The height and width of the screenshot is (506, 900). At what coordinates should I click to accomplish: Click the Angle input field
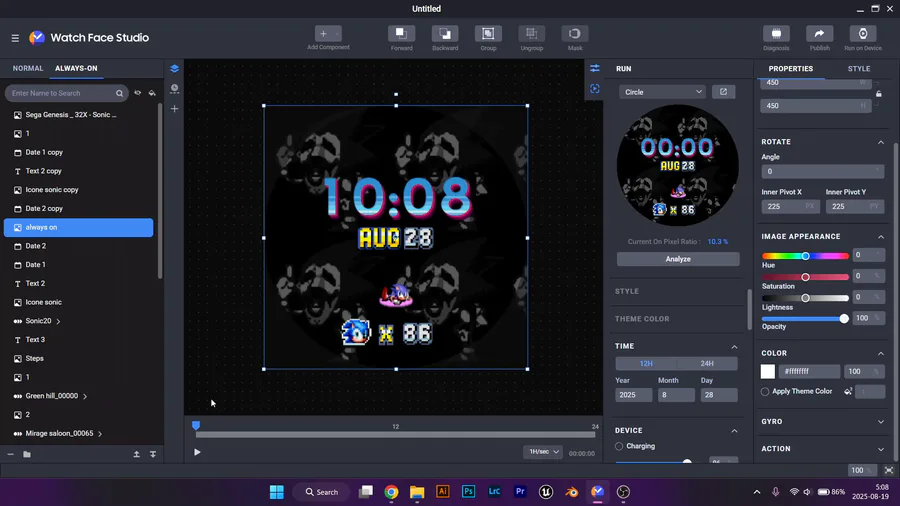(822, 172)
